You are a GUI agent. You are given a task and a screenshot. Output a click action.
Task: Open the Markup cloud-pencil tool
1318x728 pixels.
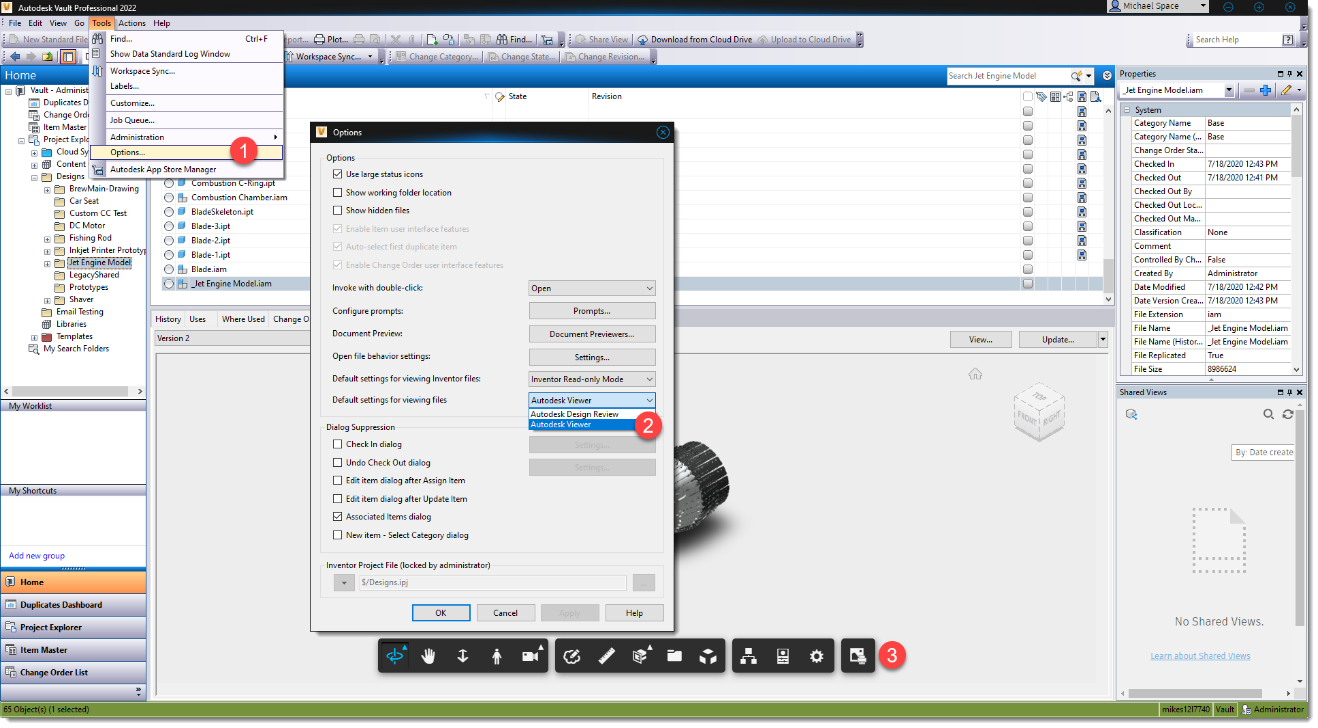coord(572,656)
